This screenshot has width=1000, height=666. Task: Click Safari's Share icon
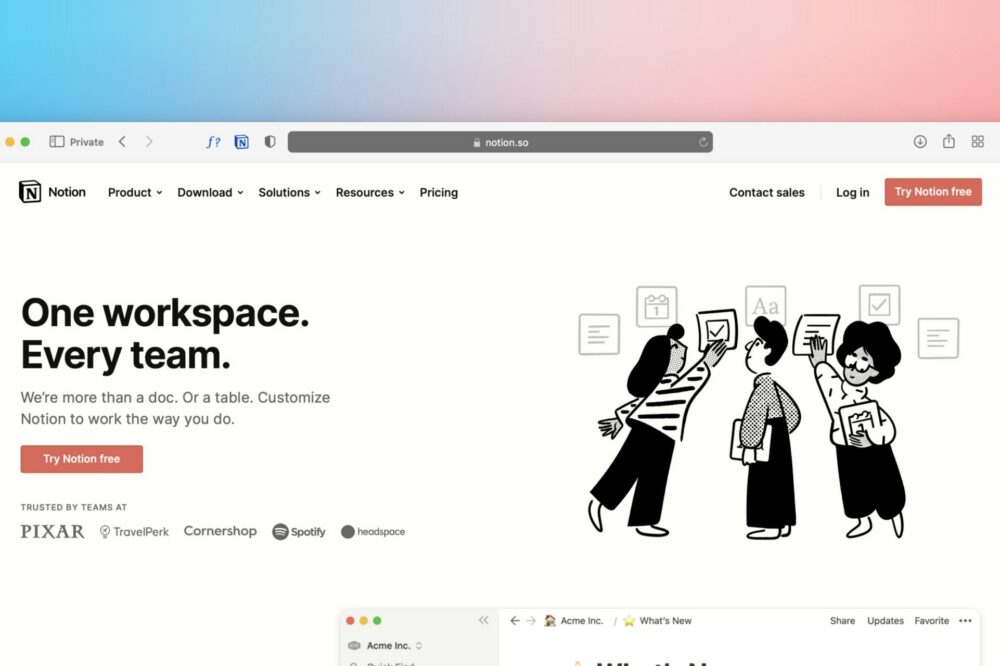948,142
